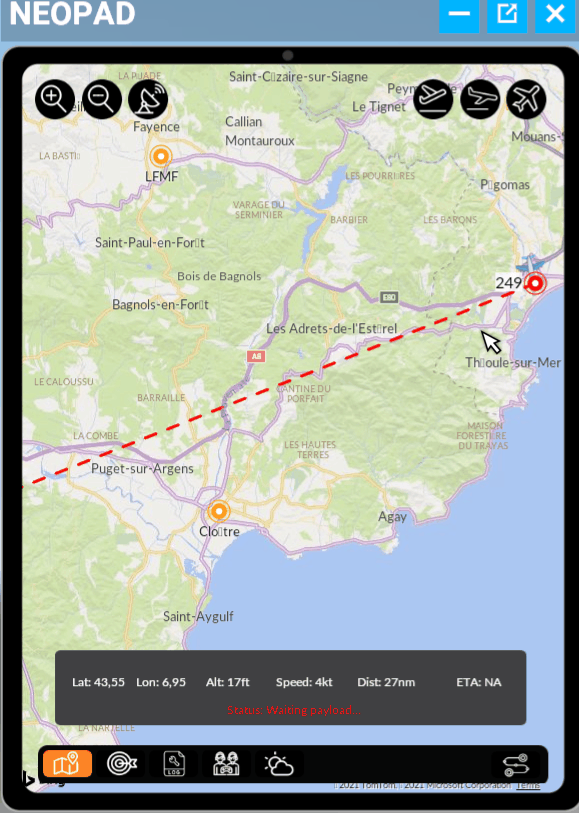Open the map tab in bottom bar
This screenshot has height=813, width=579.
67,764
